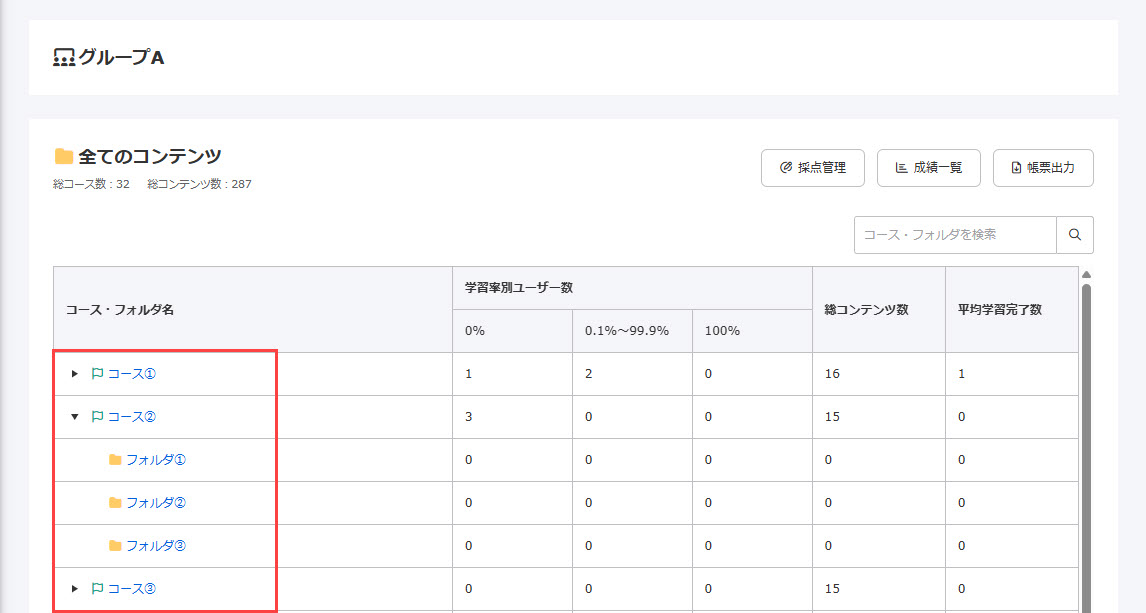Click the 平均学習完了数 column header
Screen dimensions: 1146x613
click(1012, 310)
